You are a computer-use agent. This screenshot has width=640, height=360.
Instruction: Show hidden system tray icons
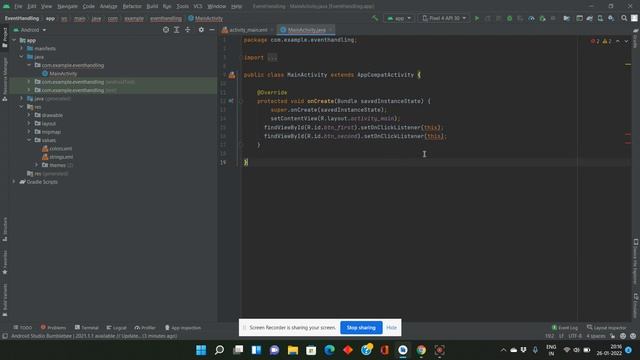(503, 350)
